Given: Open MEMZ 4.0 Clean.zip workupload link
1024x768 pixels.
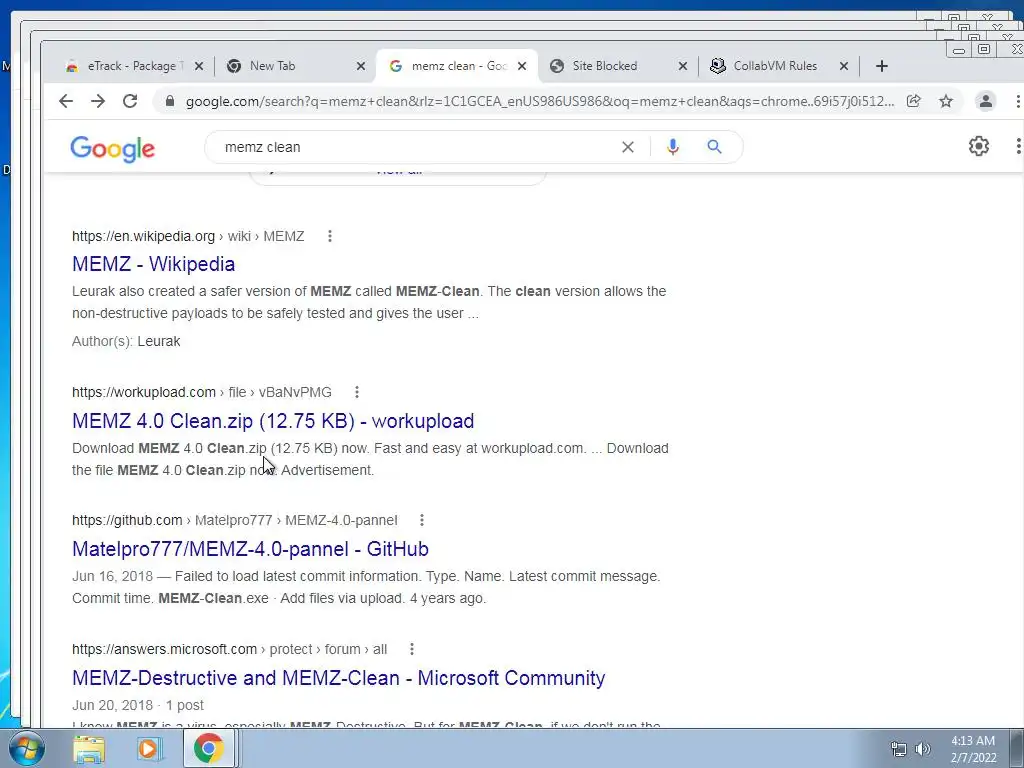Looking at the screenshot, I should (x=273, y=421).
